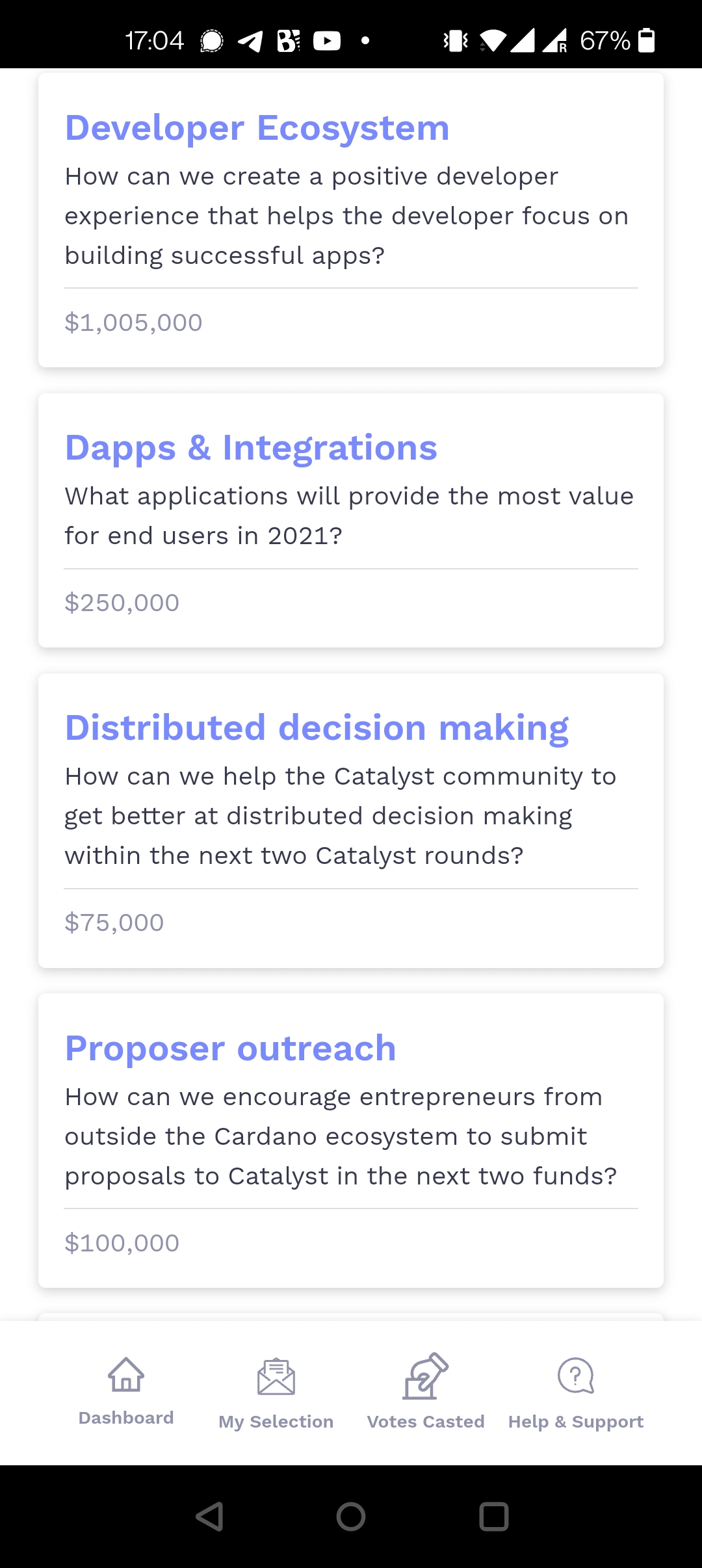Tap the recent apps square button
This screenshot has height=1568, width=702.
494,1517
